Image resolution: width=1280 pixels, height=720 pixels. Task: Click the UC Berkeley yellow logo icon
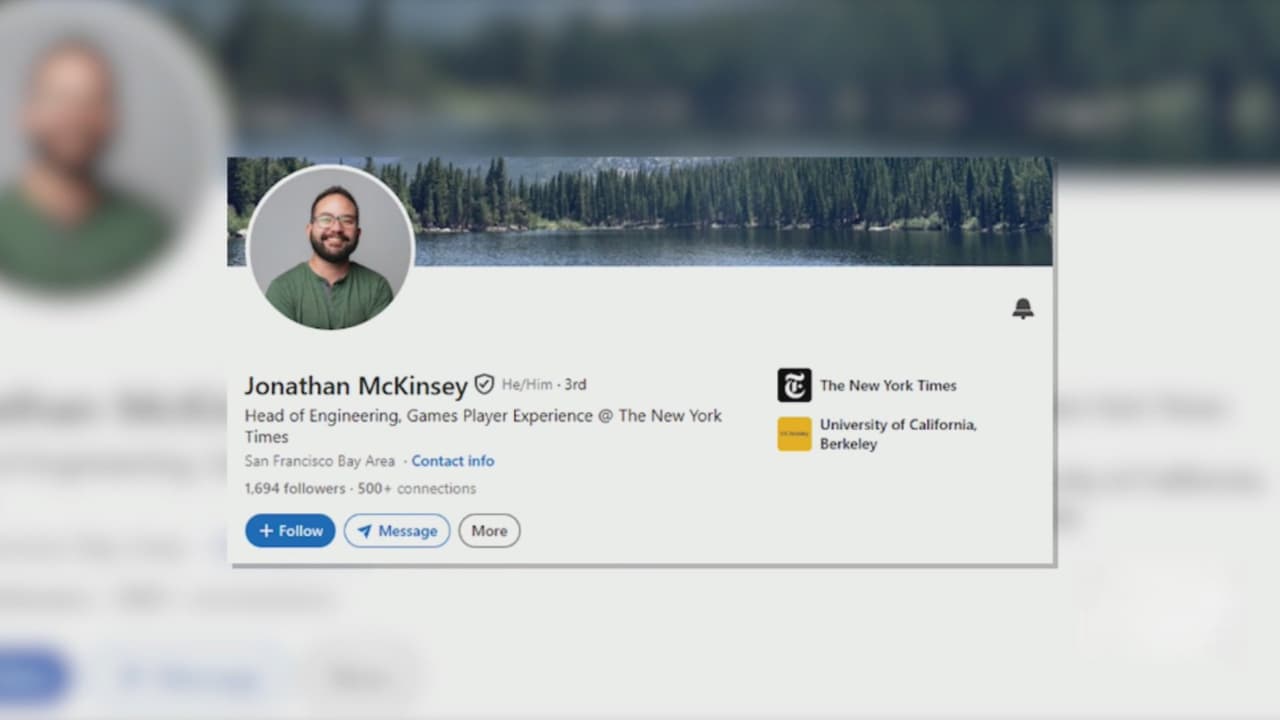(794, 434)
